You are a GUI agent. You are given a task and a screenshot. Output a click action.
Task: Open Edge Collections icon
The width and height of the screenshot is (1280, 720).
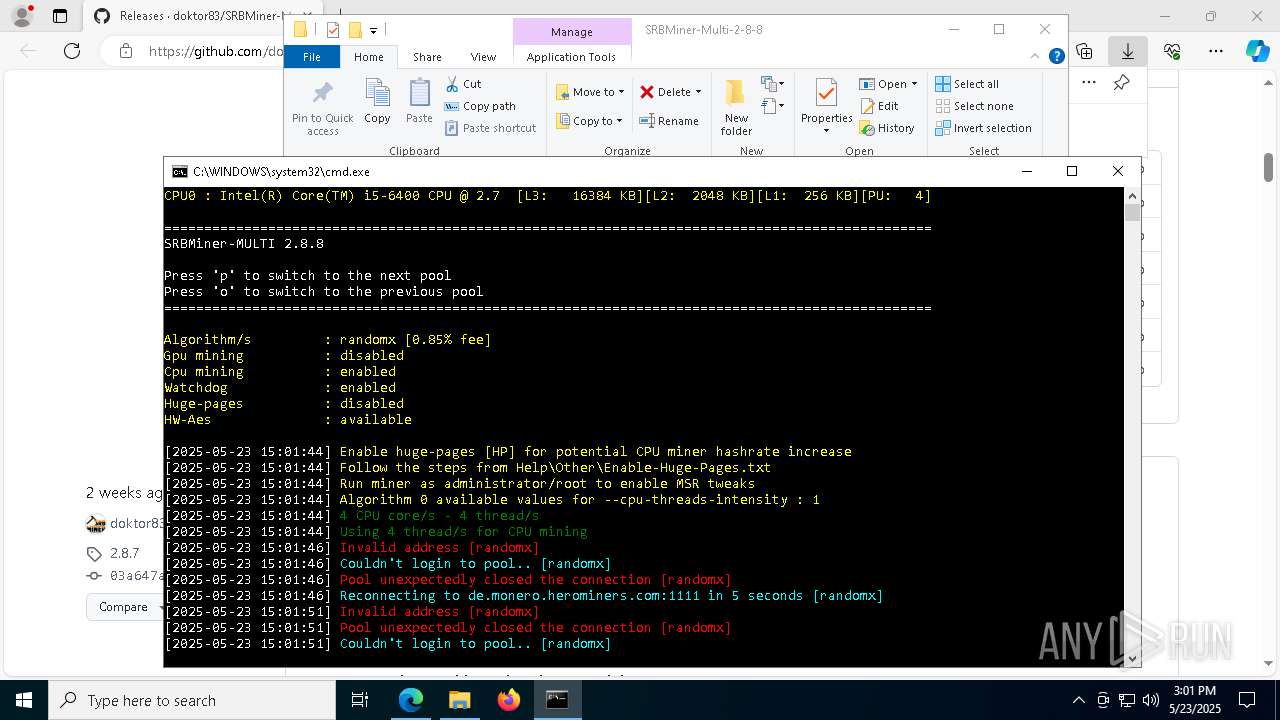1085,51
